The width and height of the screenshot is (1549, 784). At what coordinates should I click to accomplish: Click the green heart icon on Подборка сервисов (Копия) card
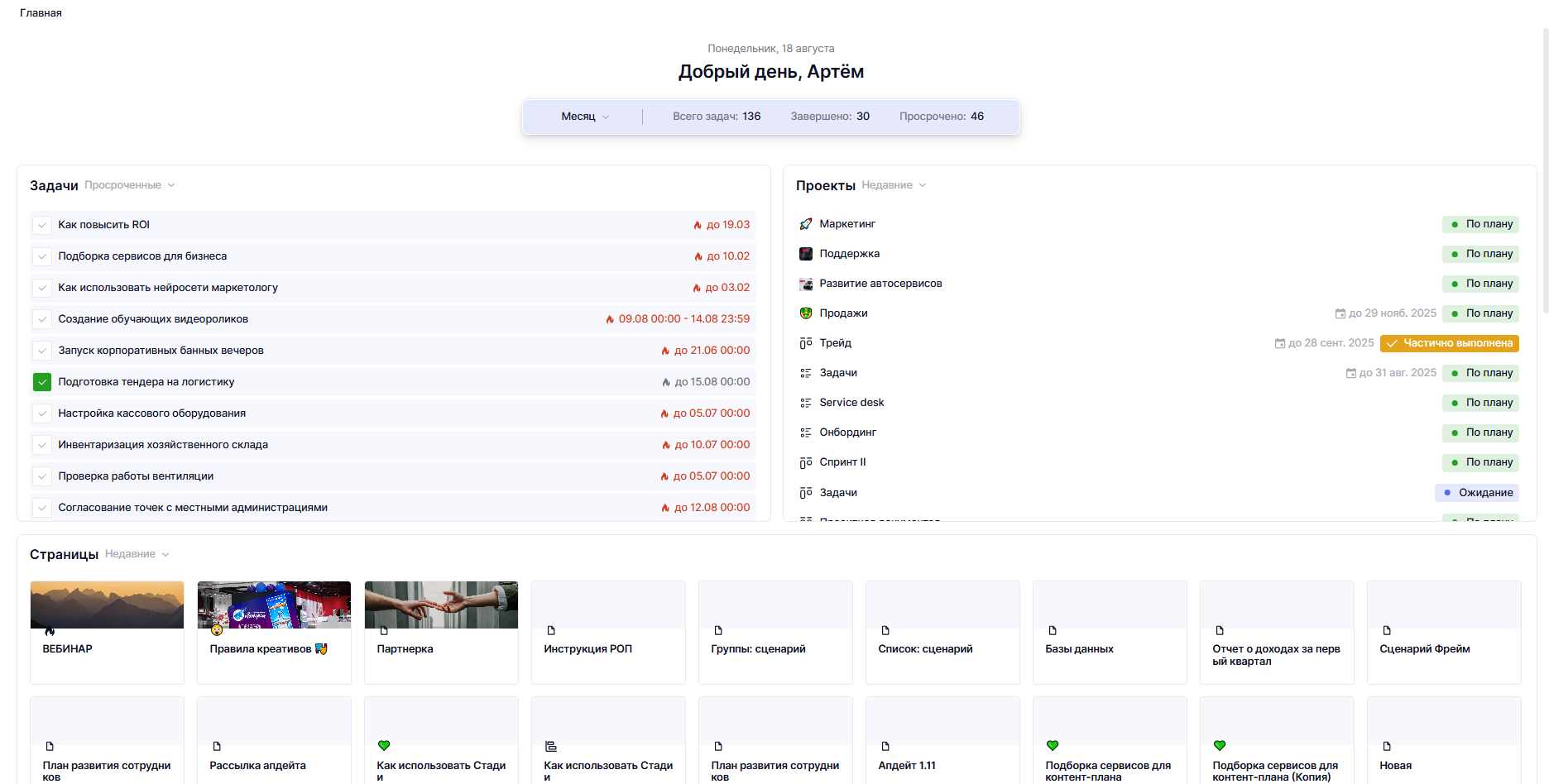tap(1220, 746)
